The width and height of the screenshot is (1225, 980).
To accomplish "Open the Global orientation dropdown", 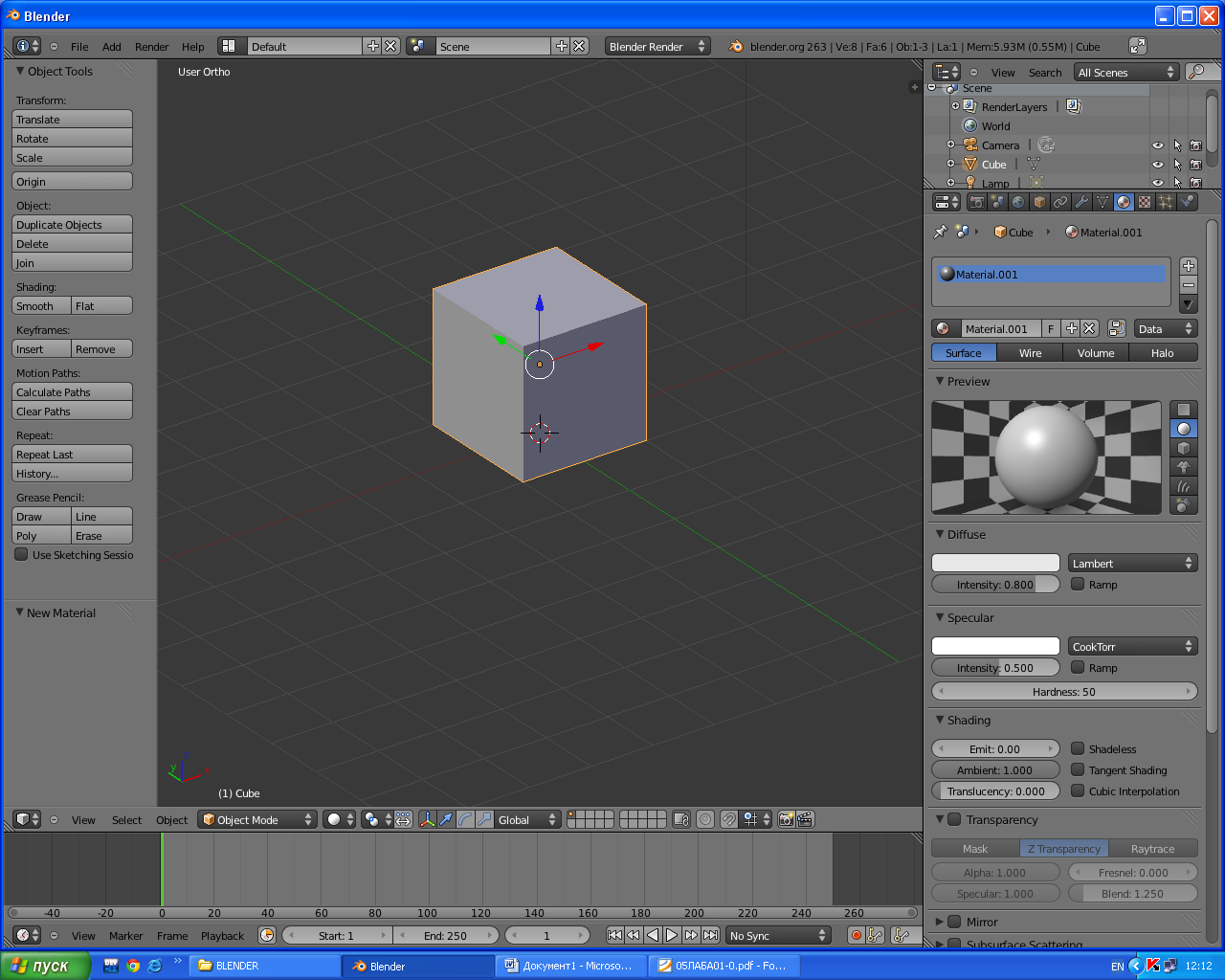I will pos(527,819).
